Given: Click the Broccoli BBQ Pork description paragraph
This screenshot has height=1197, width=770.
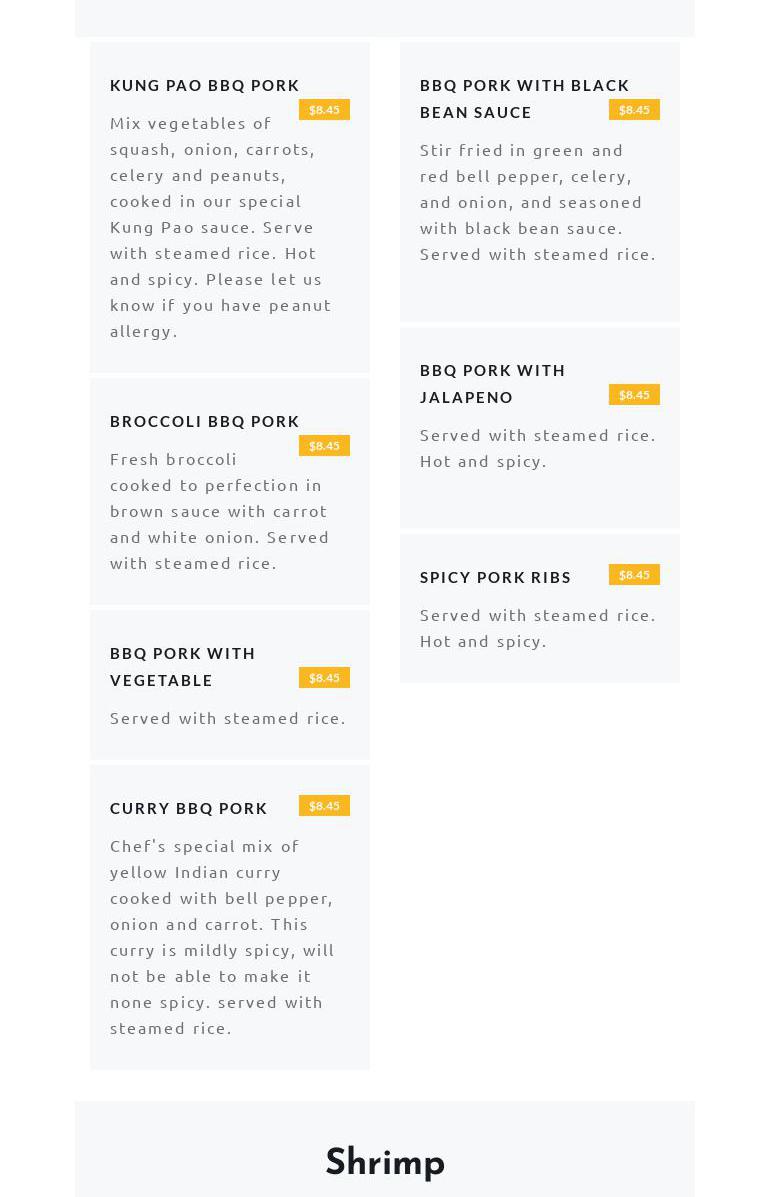Looking at the screenshot, I should pos(219,511).
